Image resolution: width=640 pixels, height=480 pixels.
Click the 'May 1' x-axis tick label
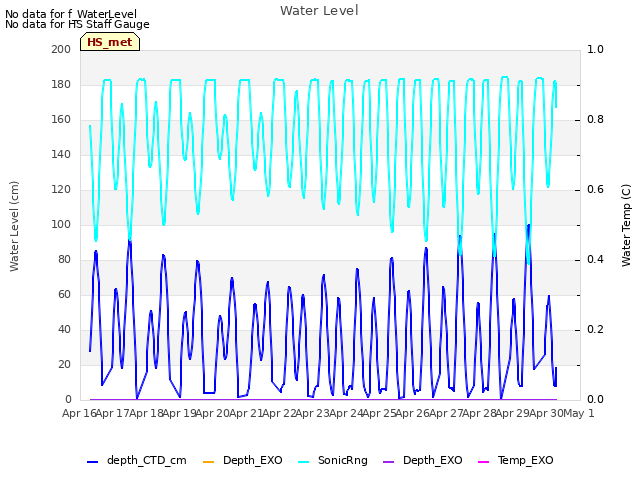coord(579,413)
